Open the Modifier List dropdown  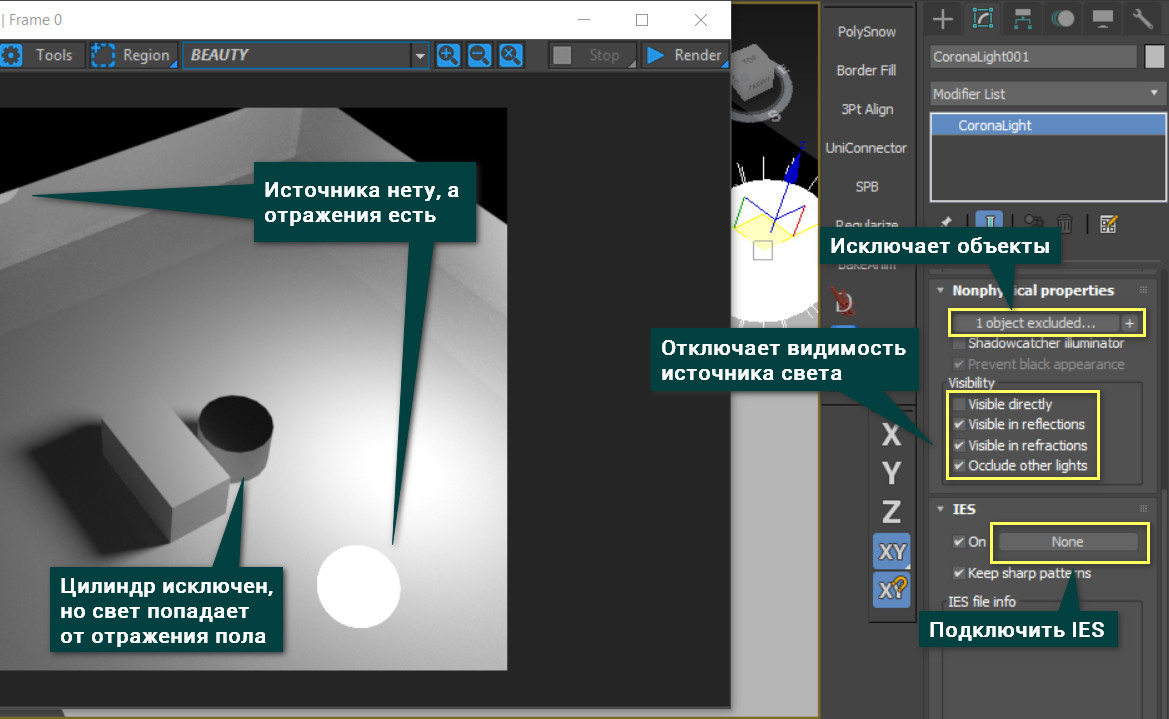pos(1047,94)
